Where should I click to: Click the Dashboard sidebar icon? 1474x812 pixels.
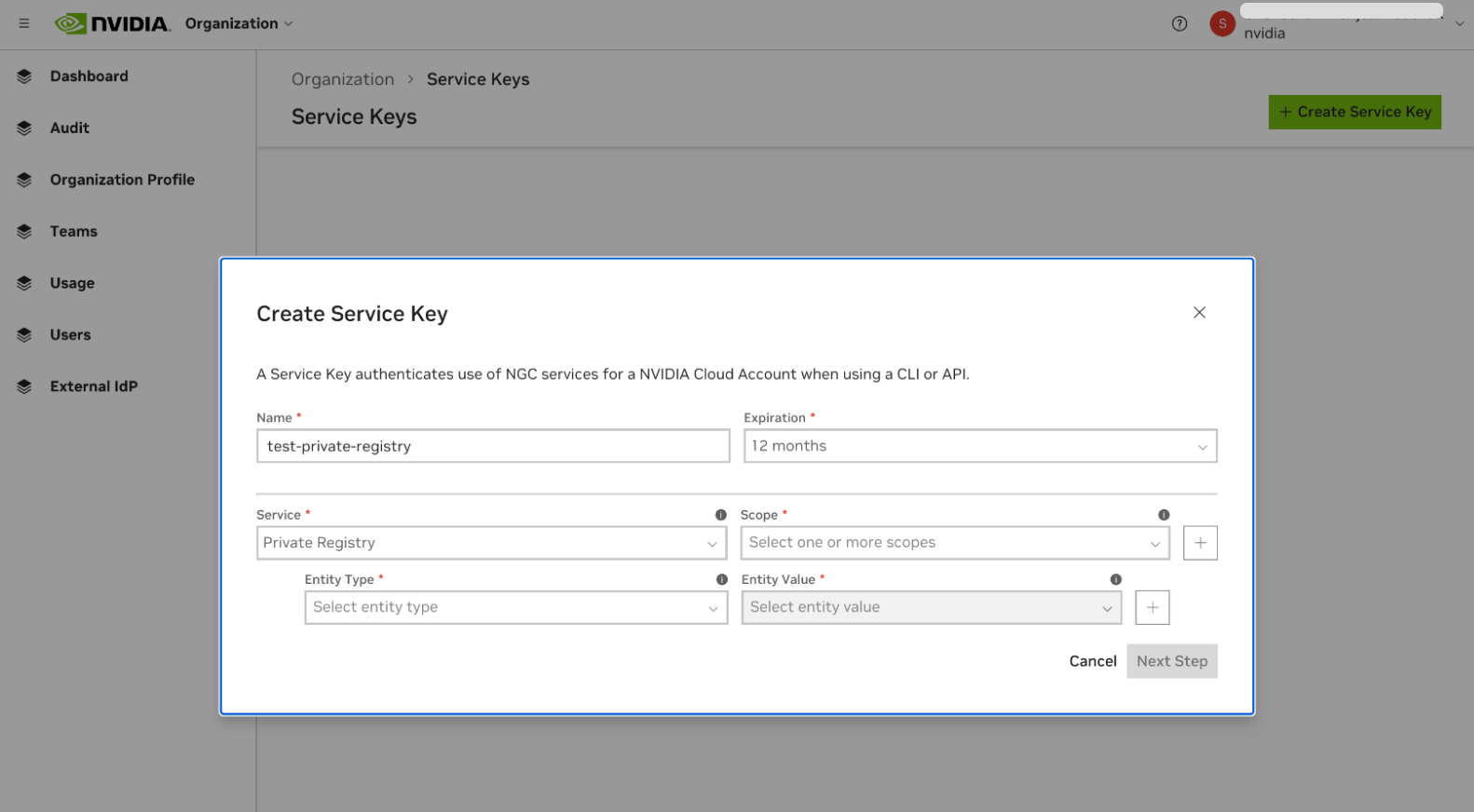click(x=24, y=76)
